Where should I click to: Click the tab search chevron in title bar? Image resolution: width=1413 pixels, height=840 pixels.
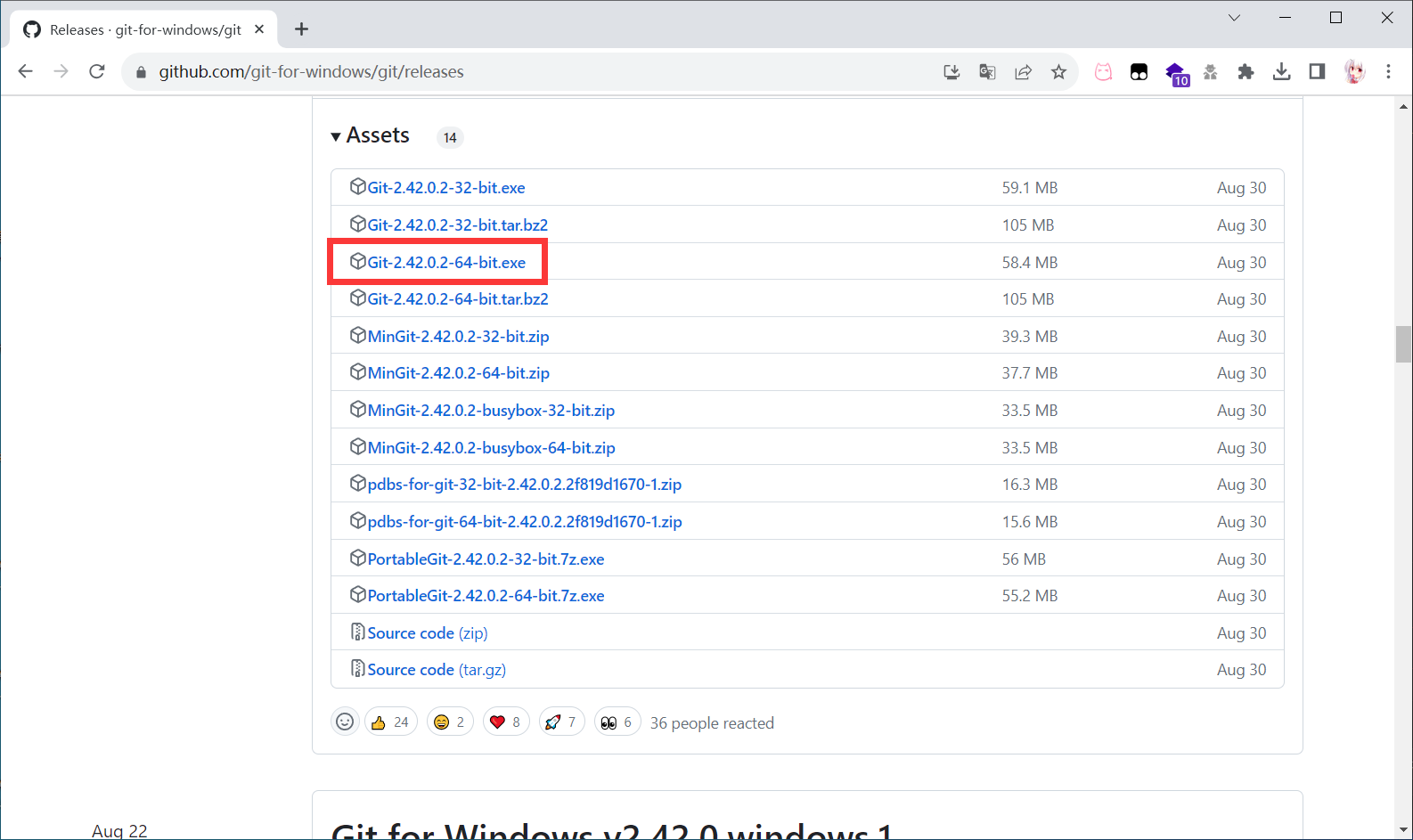coord(1234,18)
